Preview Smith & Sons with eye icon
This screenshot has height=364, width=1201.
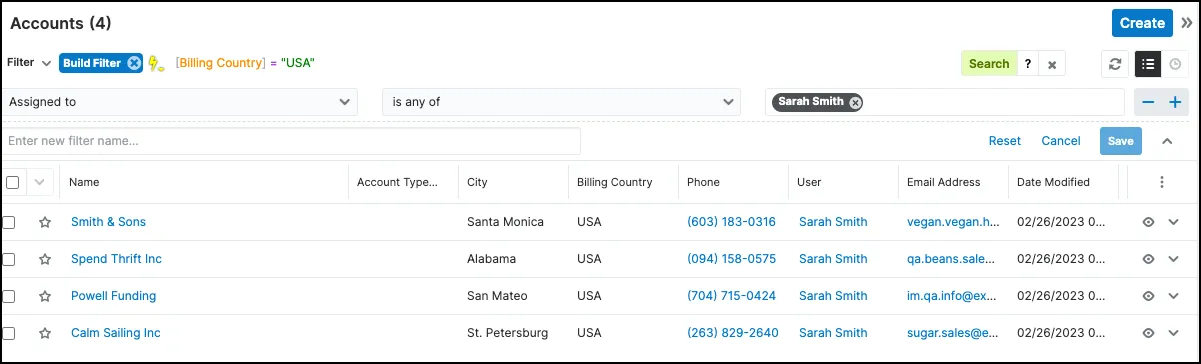(1149, 222)
